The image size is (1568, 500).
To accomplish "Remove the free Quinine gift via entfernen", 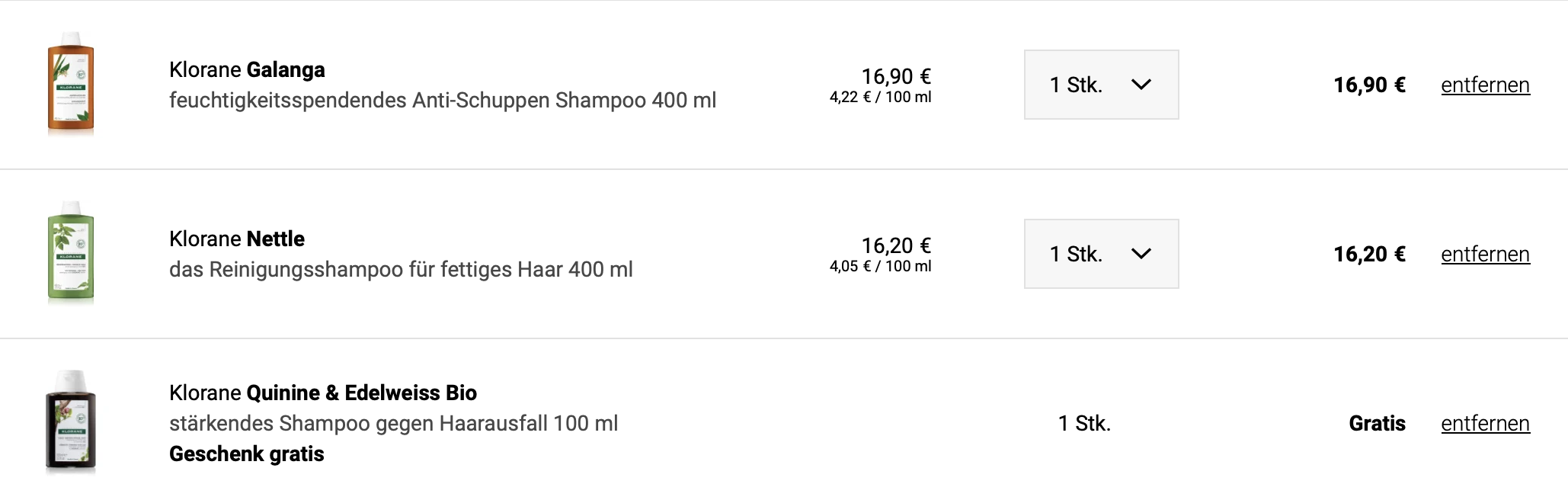I will click(x=1485, y=424).
